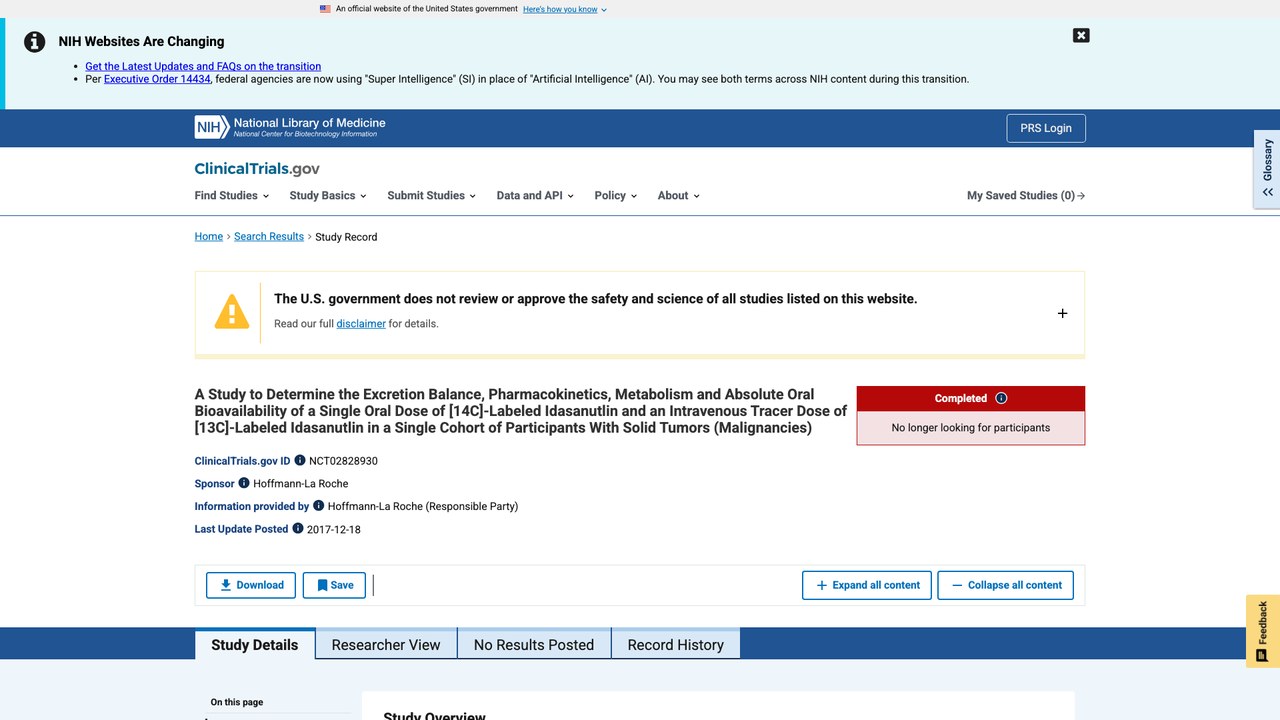Open the PRS Login page
Screen dimensions: 1280x720
[x=1046, y=128]
